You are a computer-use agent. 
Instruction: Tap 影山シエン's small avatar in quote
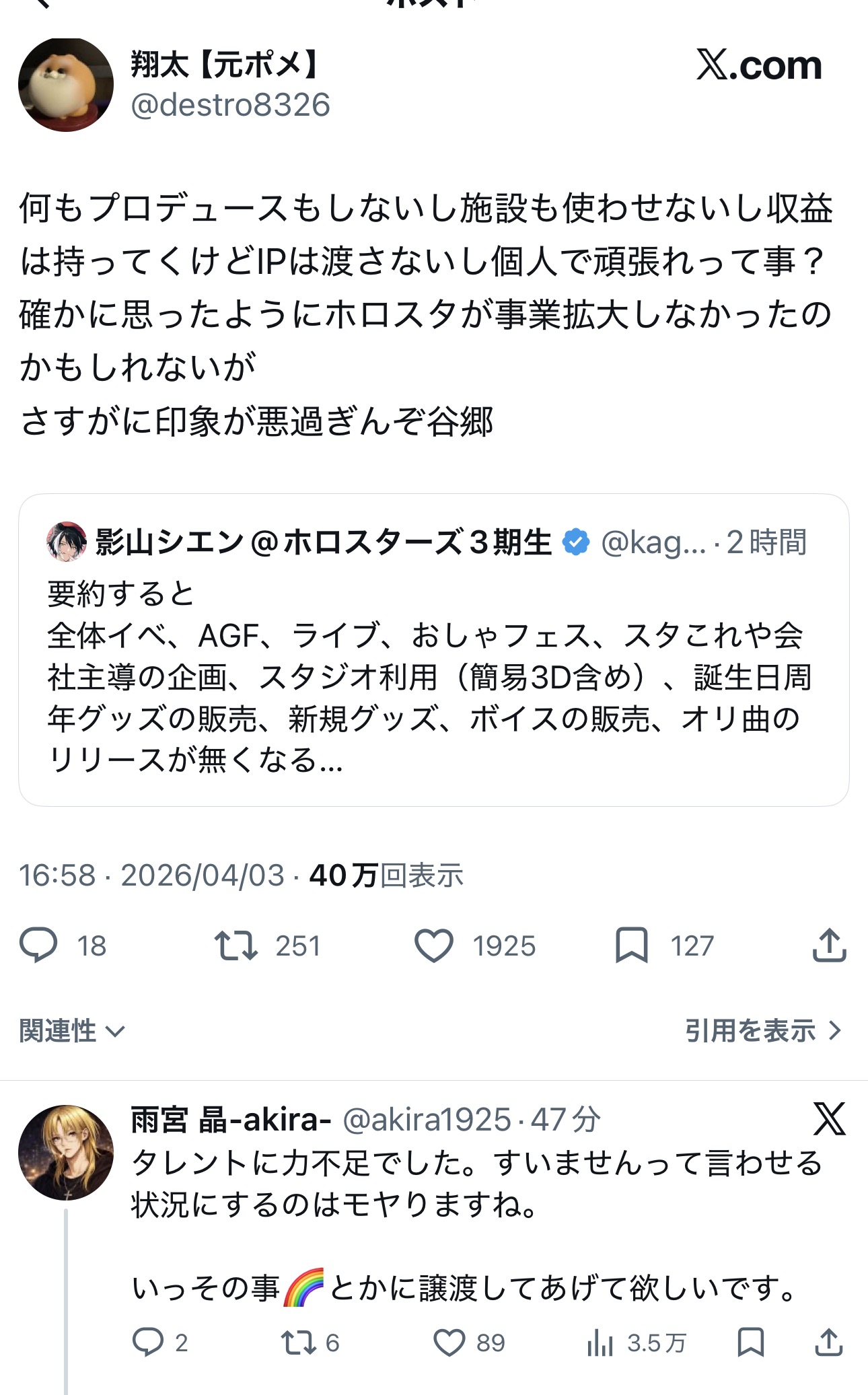(x=66, y=541)
